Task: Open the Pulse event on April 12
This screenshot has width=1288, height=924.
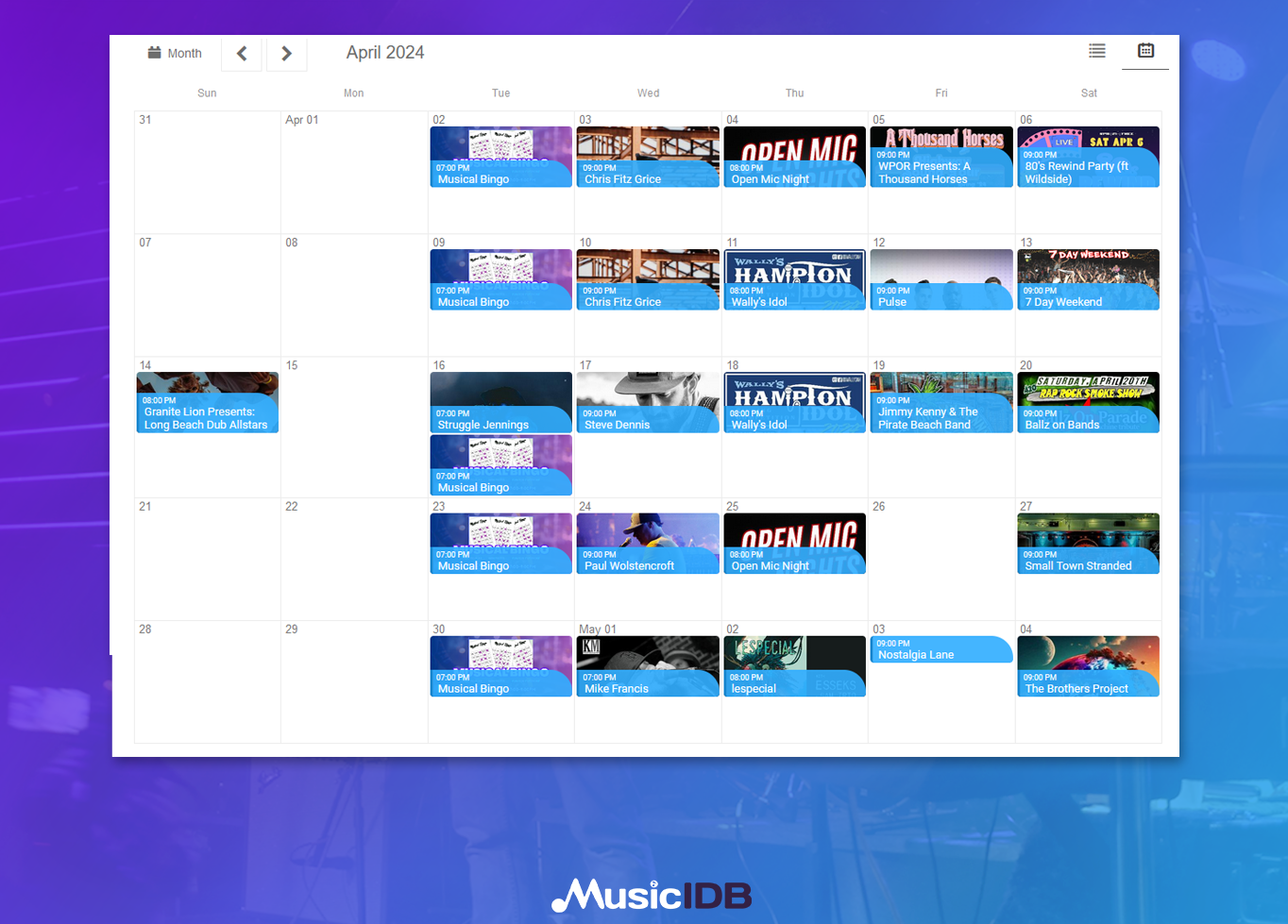Action: coord(941,279)
